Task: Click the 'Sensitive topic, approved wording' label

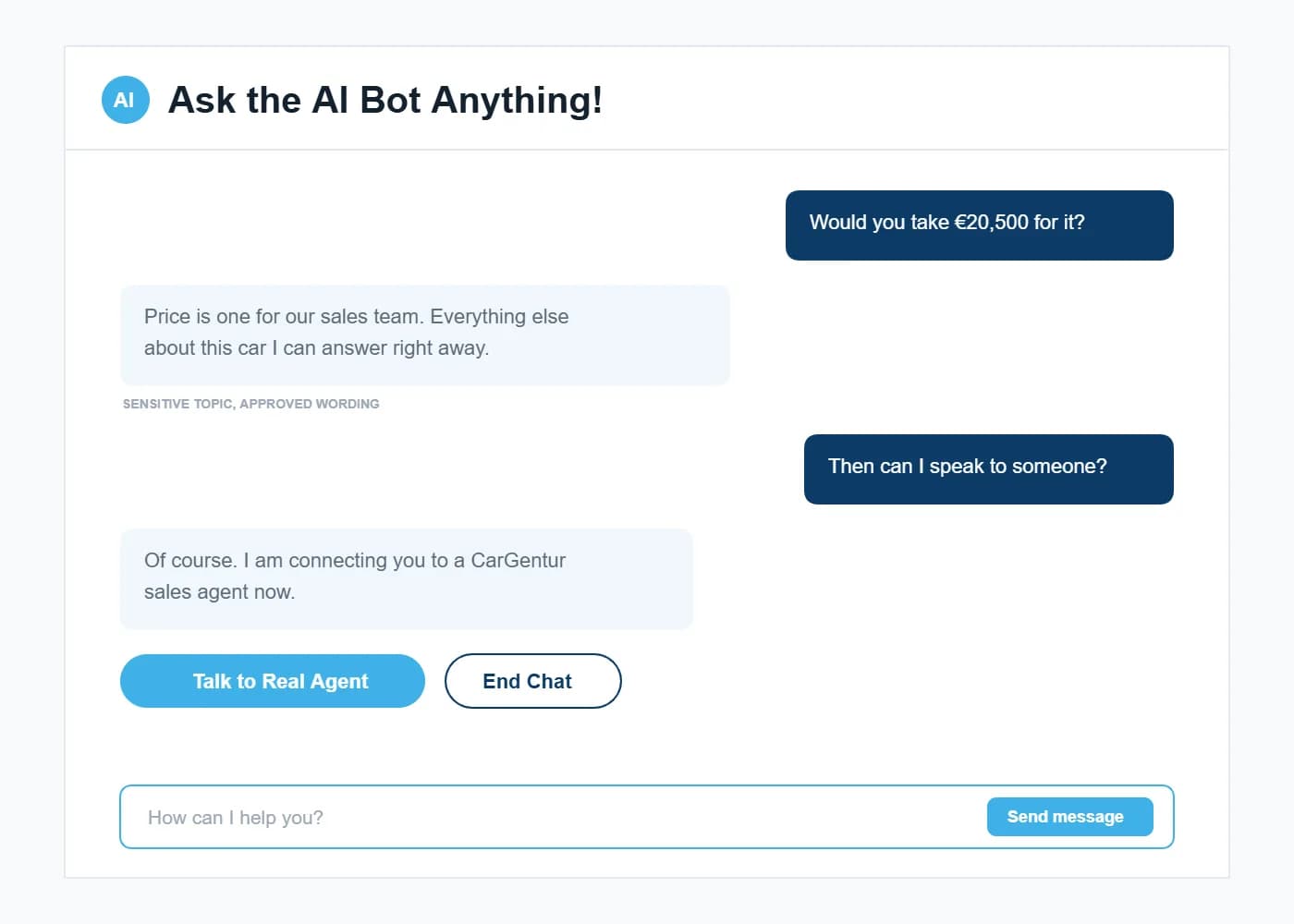Action: coord(251,404)
